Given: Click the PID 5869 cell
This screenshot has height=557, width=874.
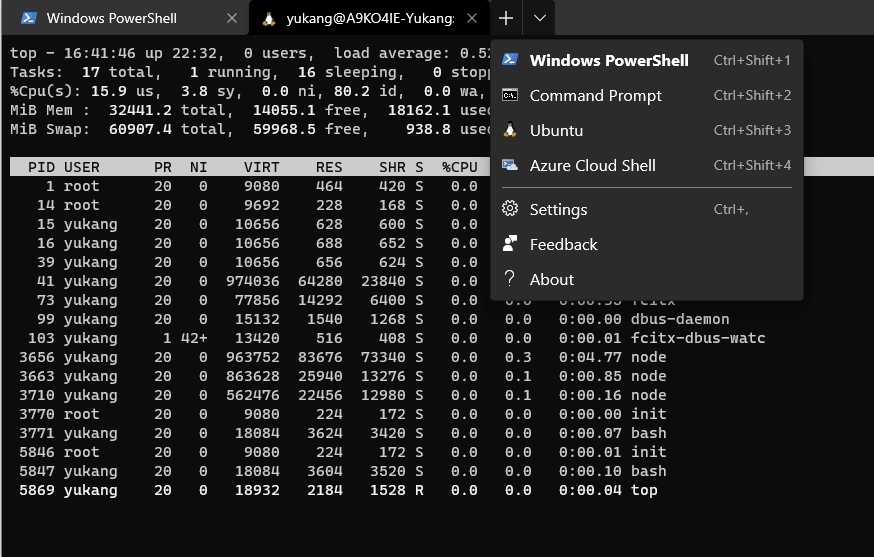Looking at the screenshot, I should (x=37, y=491).
